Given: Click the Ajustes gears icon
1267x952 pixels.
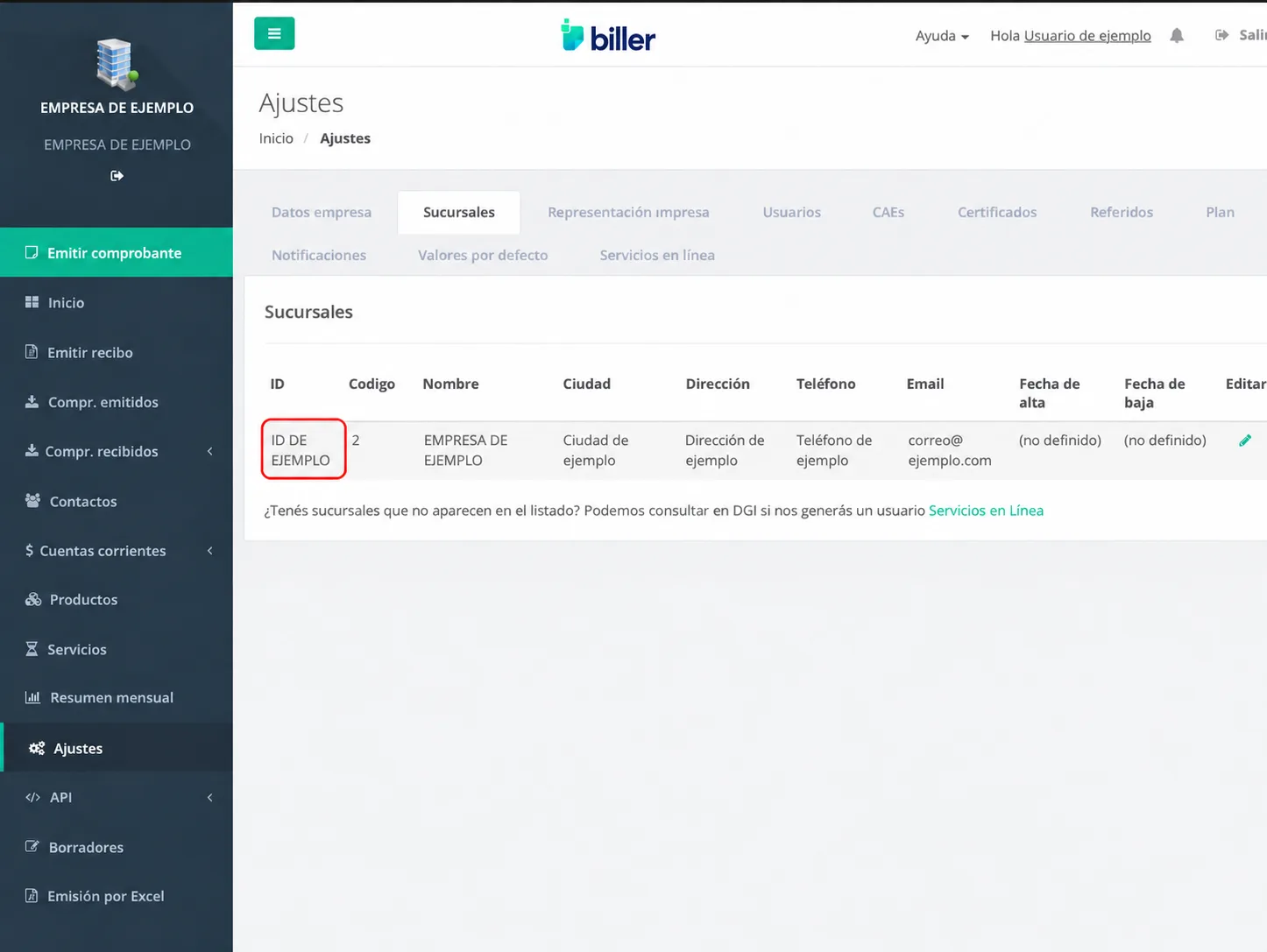Looking at the screenshot, I should click(x=37, y=748).
